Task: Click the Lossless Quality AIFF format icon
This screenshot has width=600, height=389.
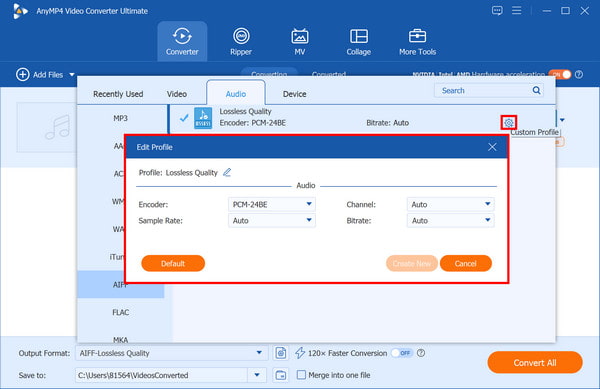Action: pyautogui.click(x=203, y=118)
